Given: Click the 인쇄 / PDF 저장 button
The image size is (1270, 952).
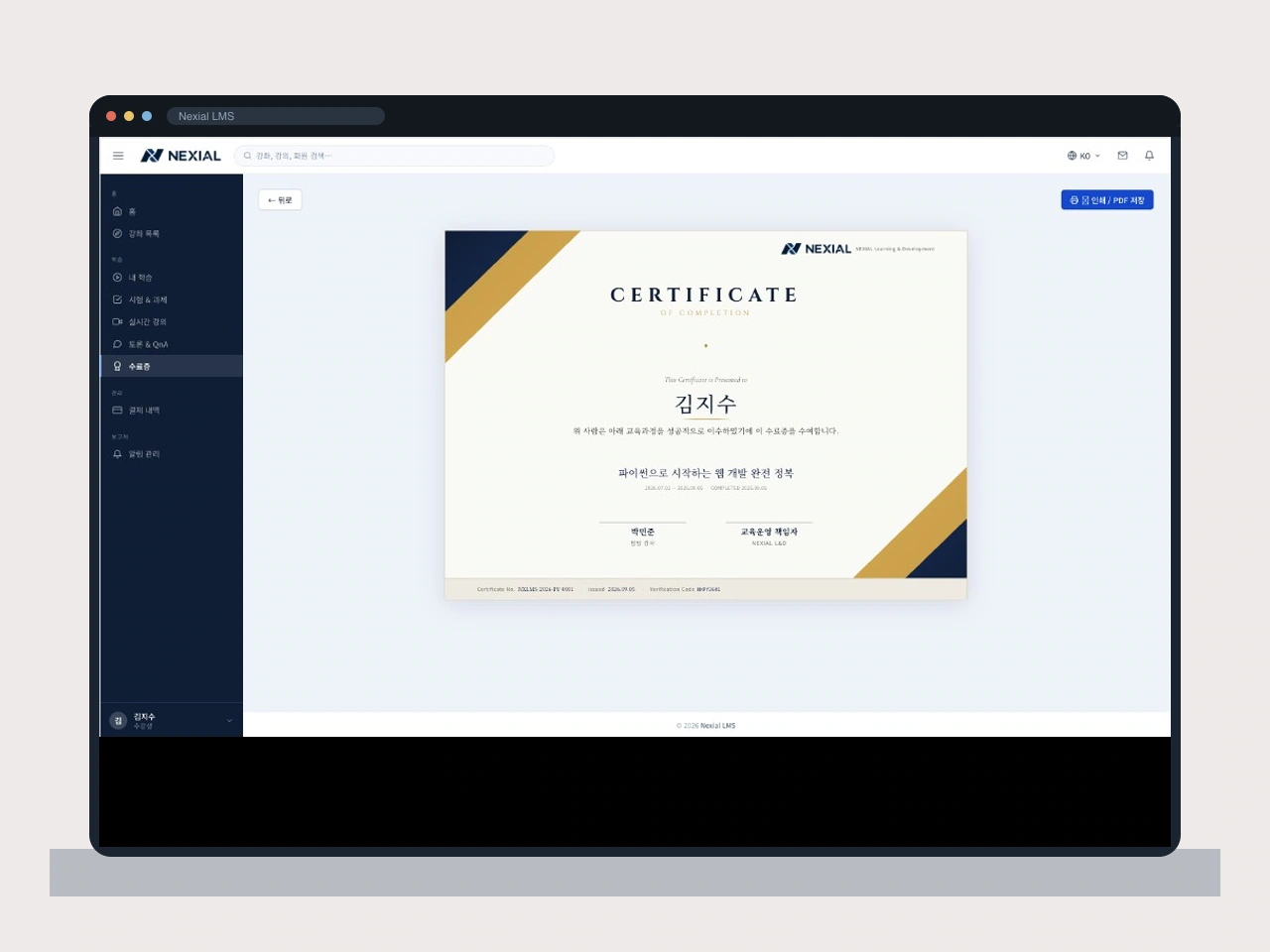Looking at the screenshot, I should [1107, 200].
